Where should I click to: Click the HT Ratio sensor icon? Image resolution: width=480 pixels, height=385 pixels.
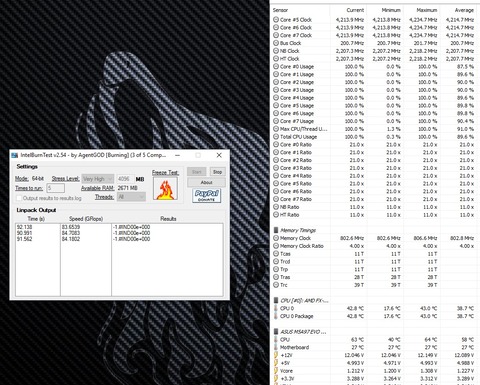click(276, 215)
